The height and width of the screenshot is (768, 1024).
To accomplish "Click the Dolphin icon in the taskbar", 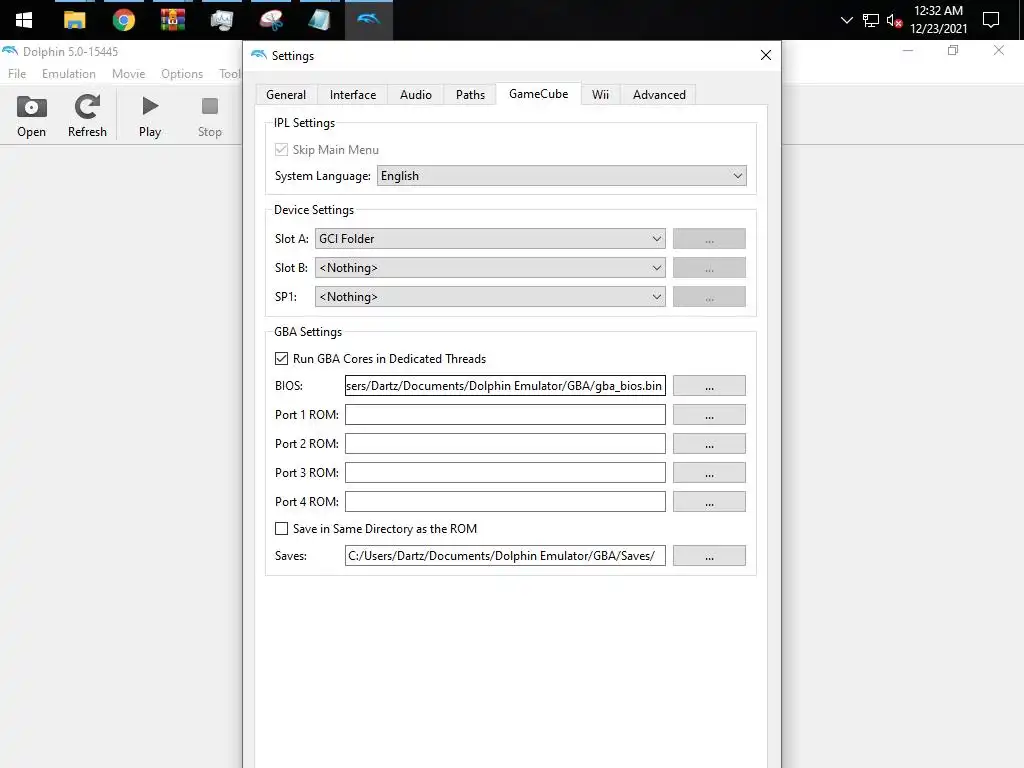I will point(368,20).
